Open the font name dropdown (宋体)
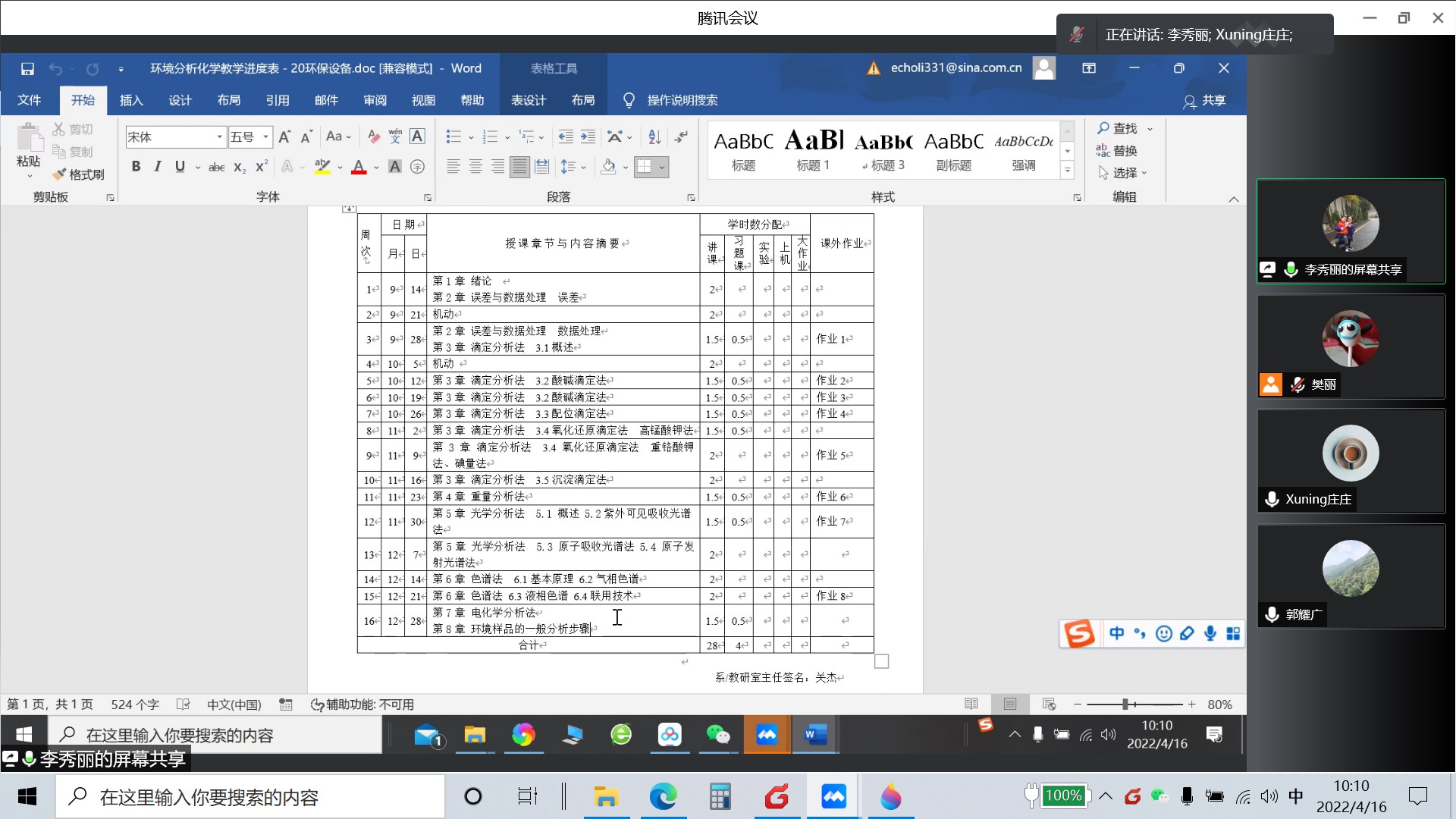 (219, 137)
